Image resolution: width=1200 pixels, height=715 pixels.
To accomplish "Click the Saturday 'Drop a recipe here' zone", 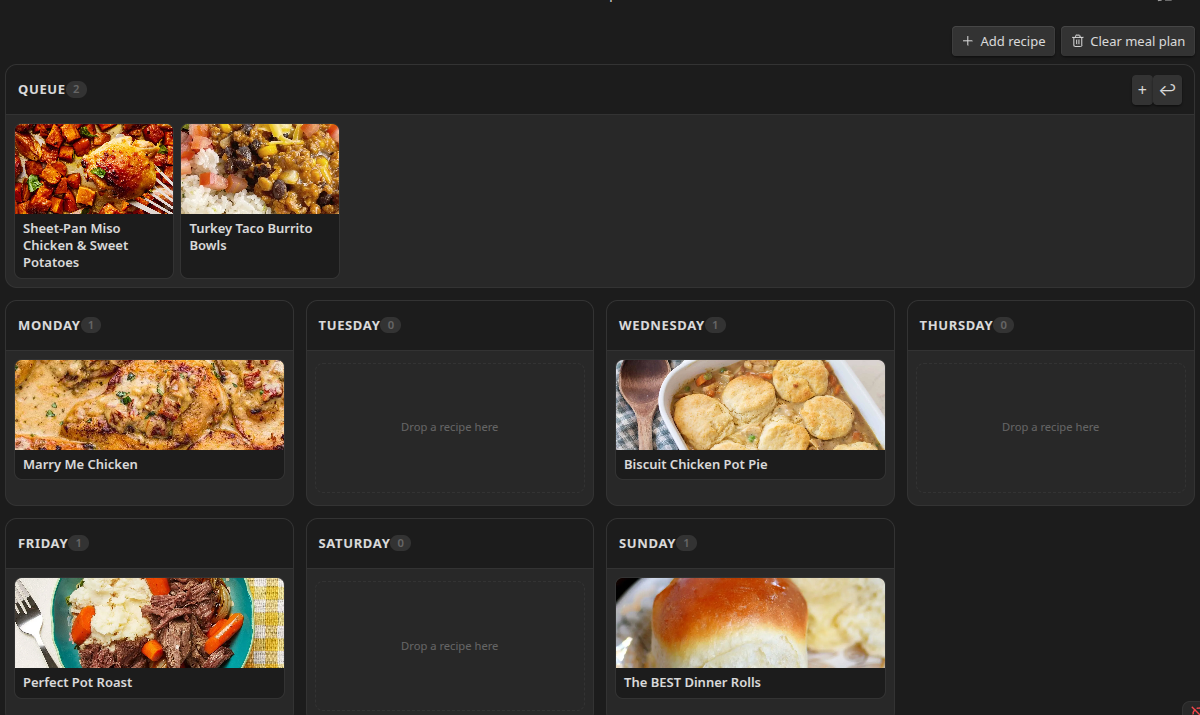I will point(450,646).
